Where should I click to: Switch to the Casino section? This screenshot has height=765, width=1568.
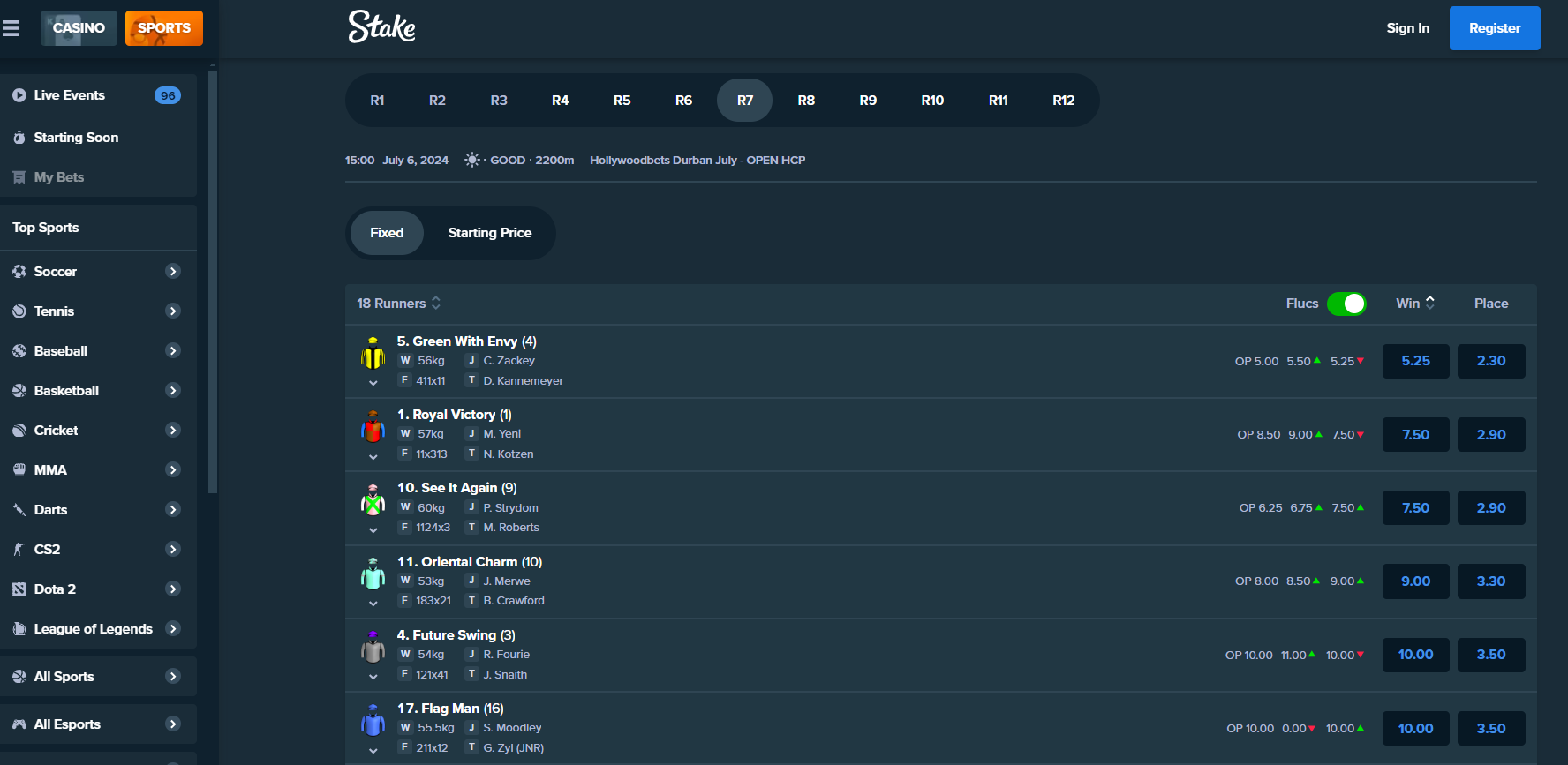[x=79, y=28]
